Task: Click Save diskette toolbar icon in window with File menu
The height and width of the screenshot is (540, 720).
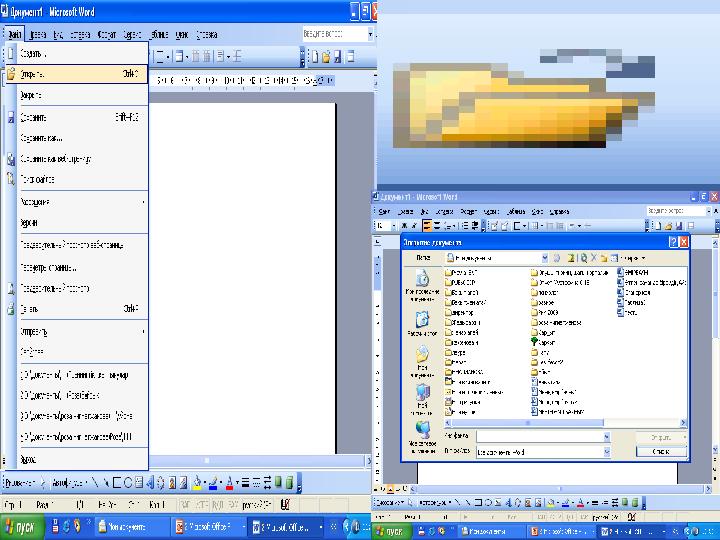Action: pos(338,56)
